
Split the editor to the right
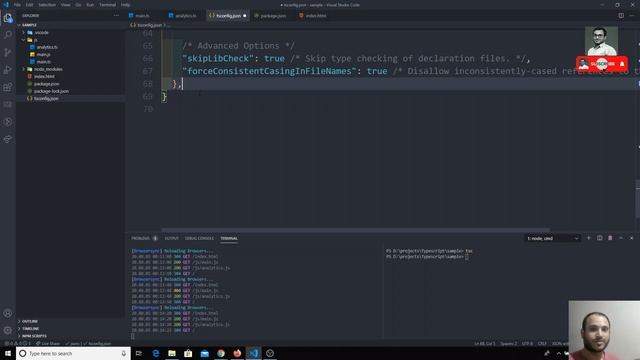click(x=621, y=16)
